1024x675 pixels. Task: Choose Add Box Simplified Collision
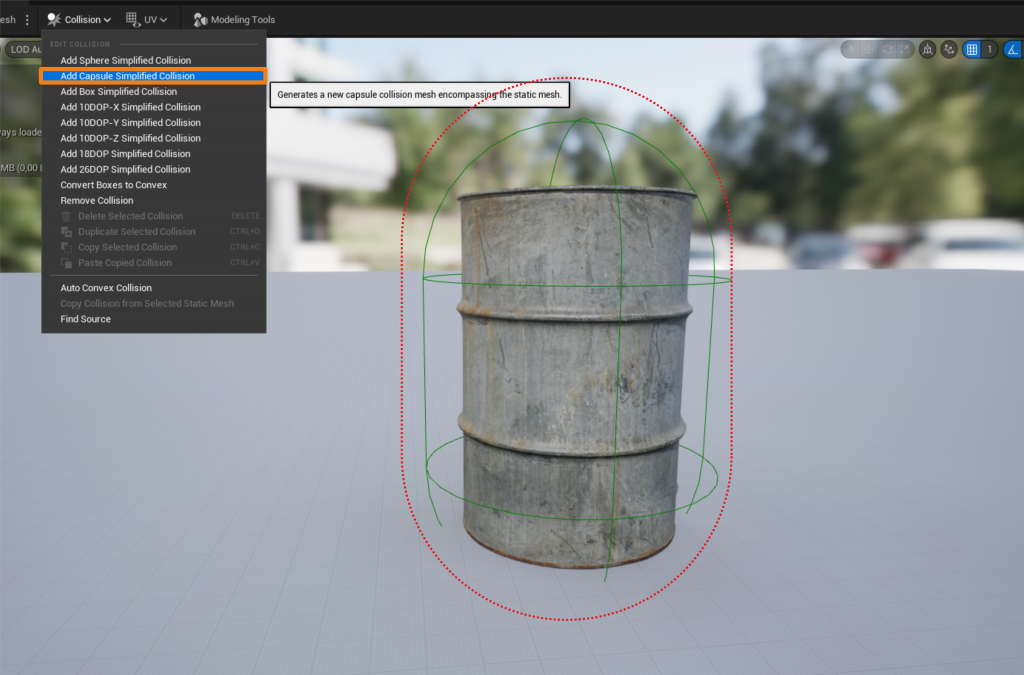(153, 91)
